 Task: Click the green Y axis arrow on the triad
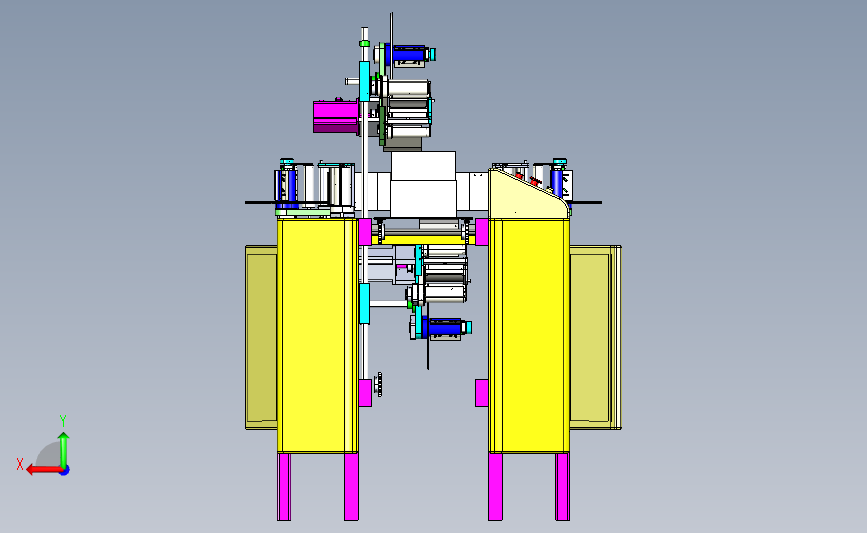(64, 451)
